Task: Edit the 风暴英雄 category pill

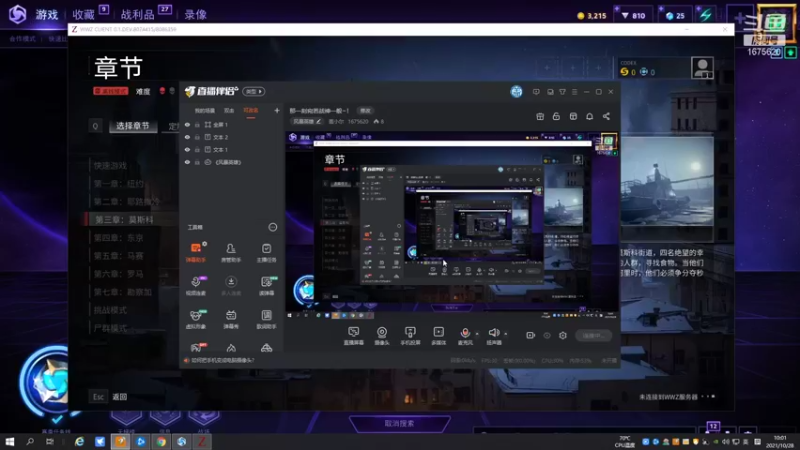Action: [x=307, y=121]
